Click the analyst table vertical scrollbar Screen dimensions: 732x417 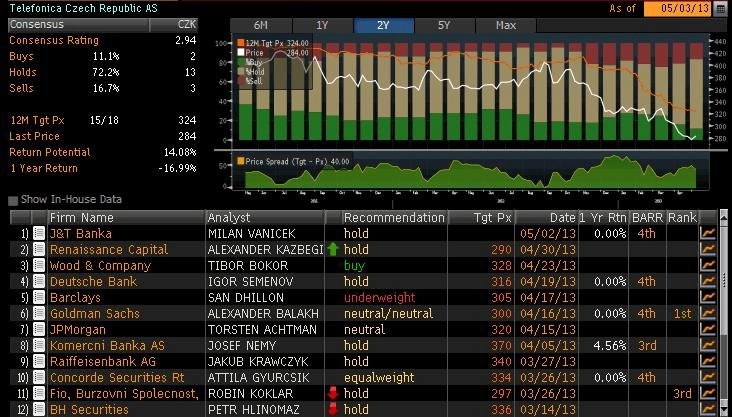pyautogui.click(x=724, y=313)
